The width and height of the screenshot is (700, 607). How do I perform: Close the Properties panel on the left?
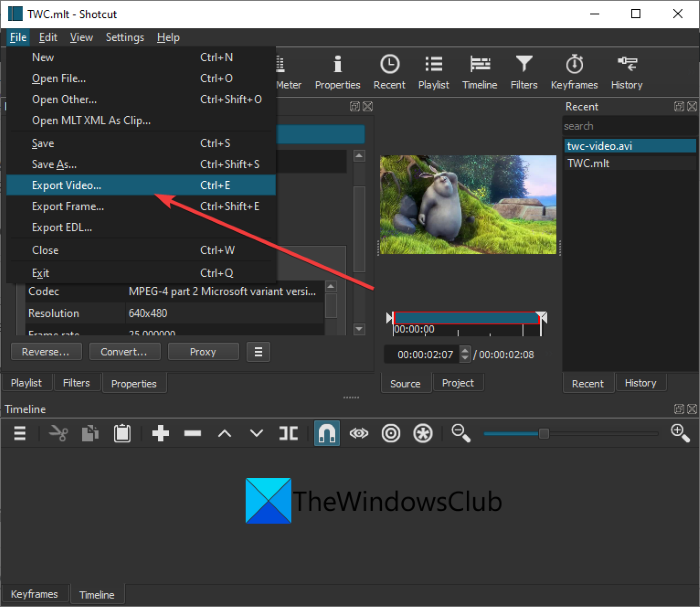tap(368, 106)
